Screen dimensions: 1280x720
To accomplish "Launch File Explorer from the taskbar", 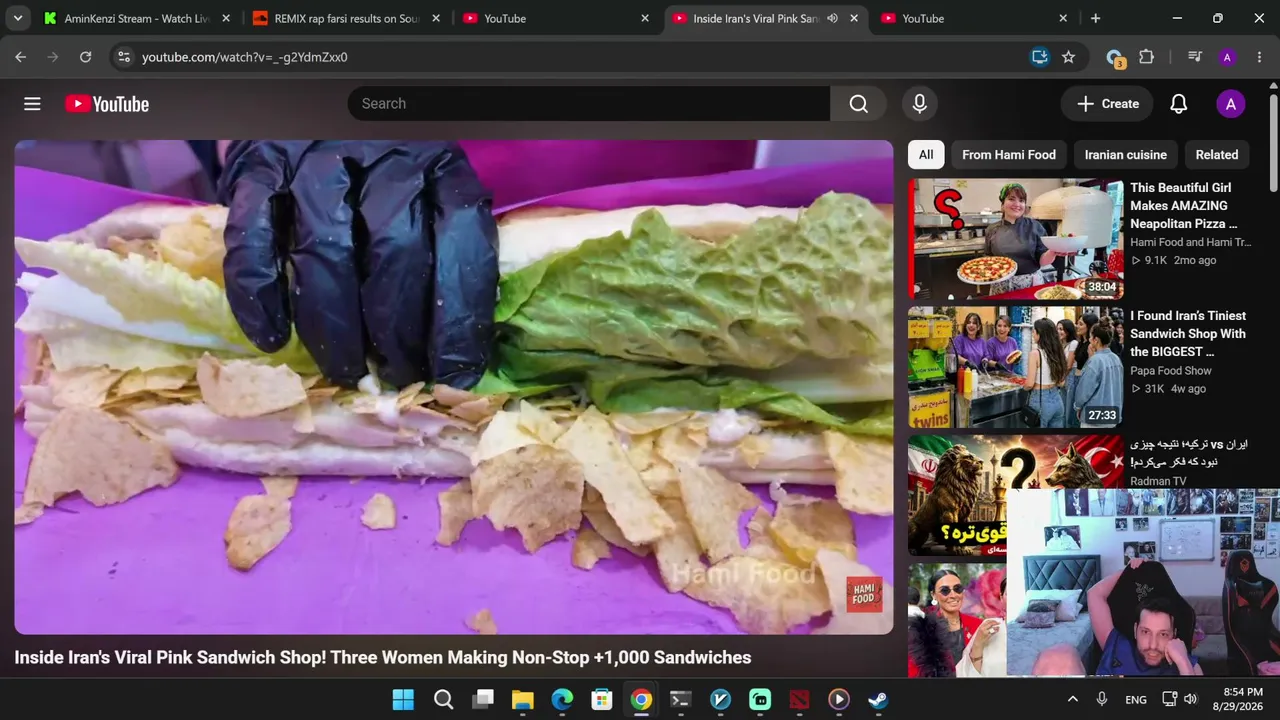I will (522, 699).
